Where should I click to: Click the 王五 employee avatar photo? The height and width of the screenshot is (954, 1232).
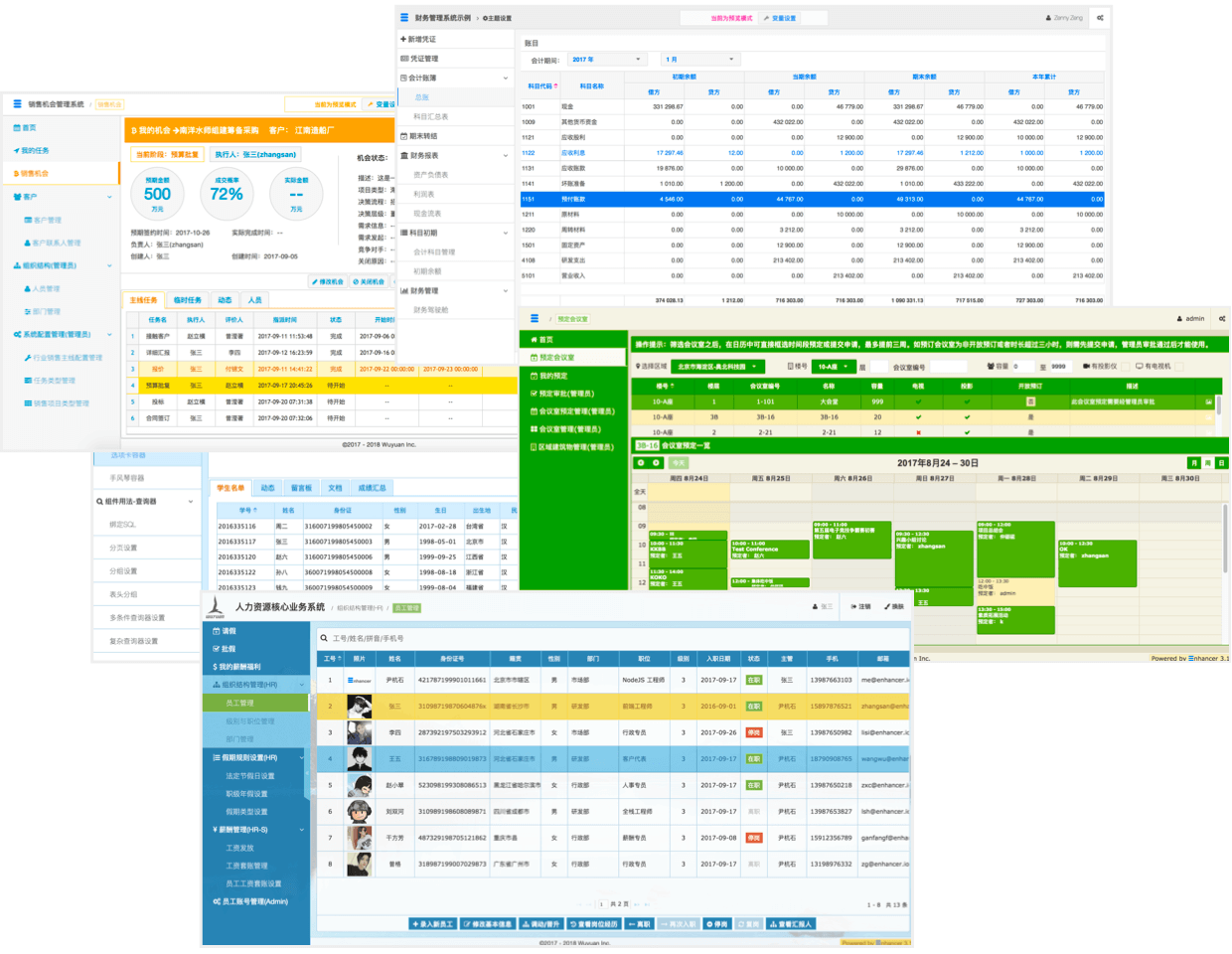tap(359, 758)
